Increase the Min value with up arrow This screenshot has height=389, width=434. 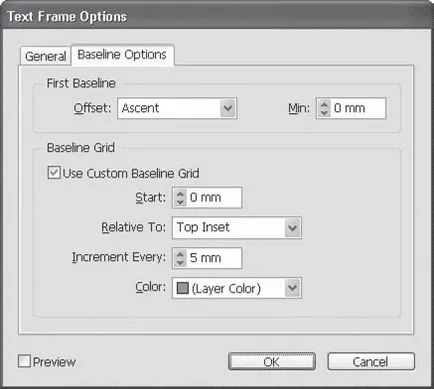324,104
